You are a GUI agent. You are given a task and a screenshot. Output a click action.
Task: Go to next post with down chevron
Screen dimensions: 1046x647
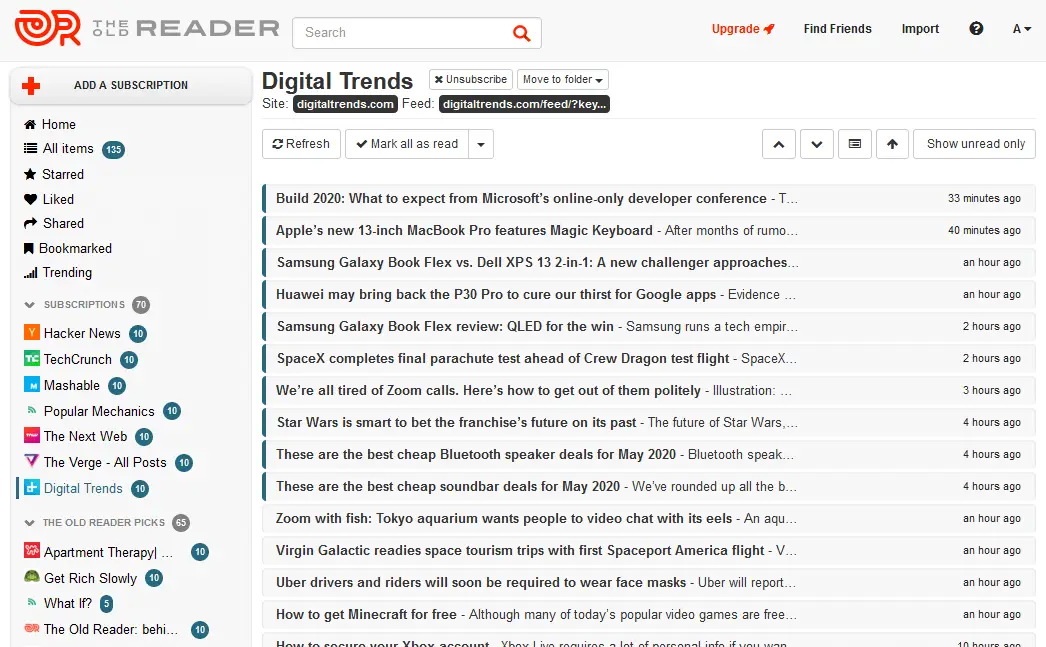point(817,144)
